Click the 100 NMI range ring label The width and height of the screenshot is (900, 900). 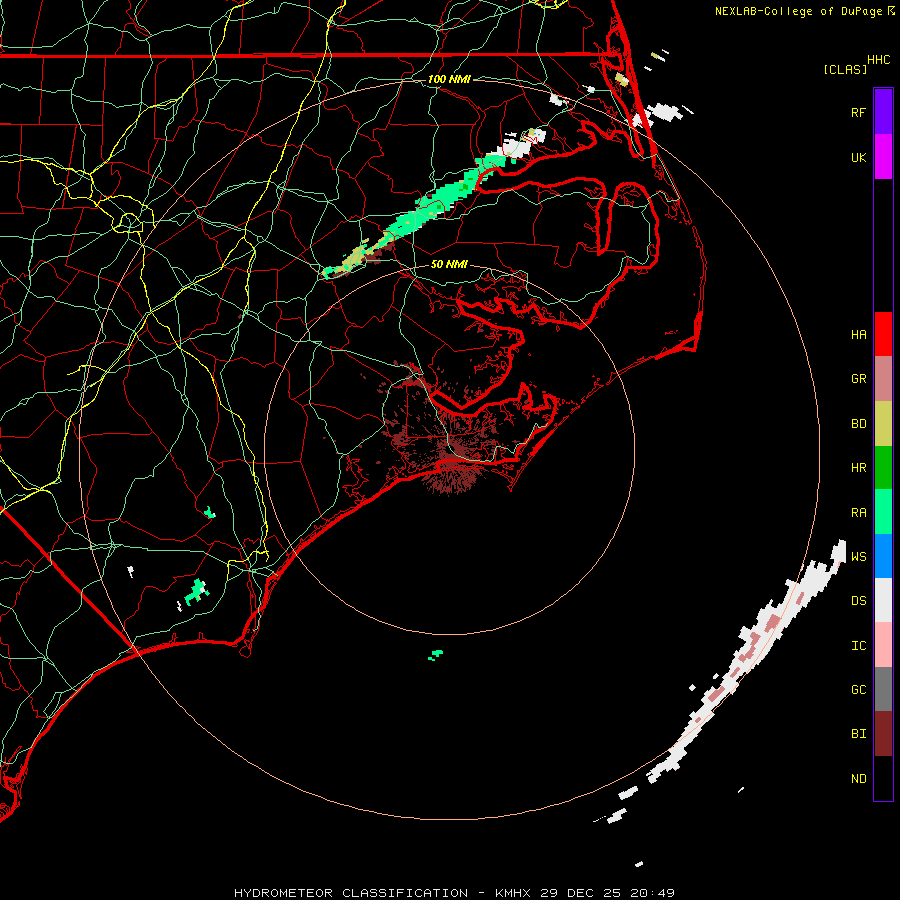449,79
